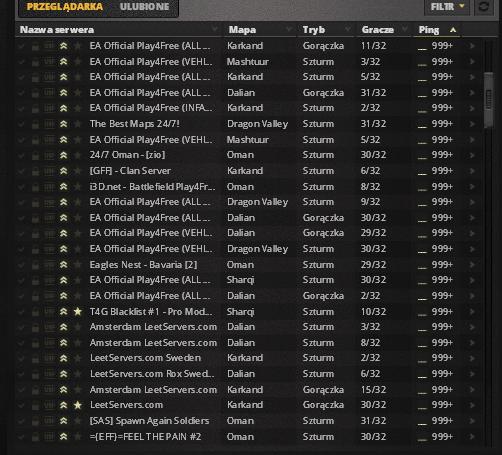The image size is (502, 455).
Task: Select server name 'LeetServers.com Rox Swed..'
Action: (x=152, y=374)
